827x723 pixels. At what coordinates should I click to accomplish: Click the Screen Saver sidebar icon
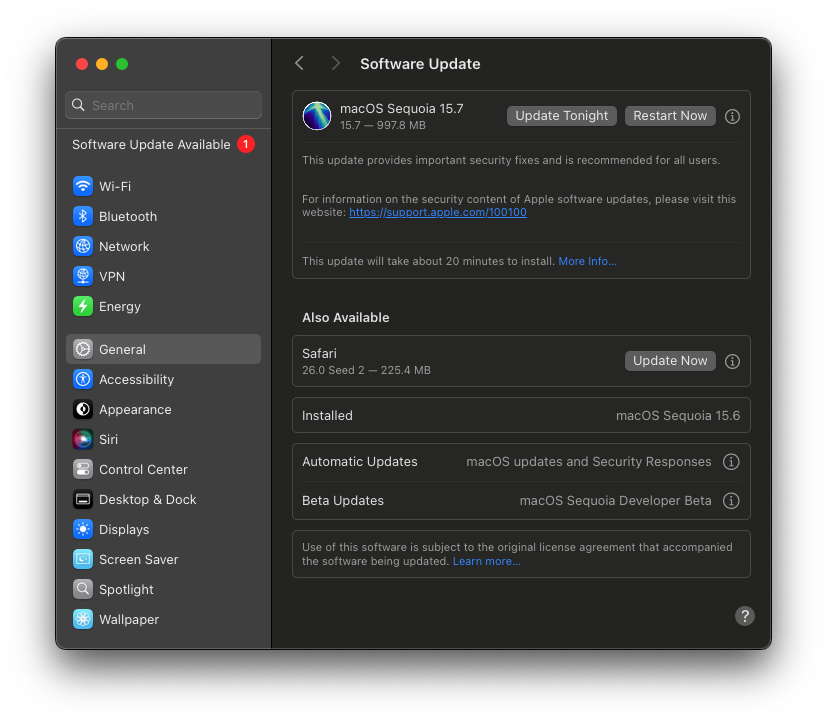[x=83, y=560]
